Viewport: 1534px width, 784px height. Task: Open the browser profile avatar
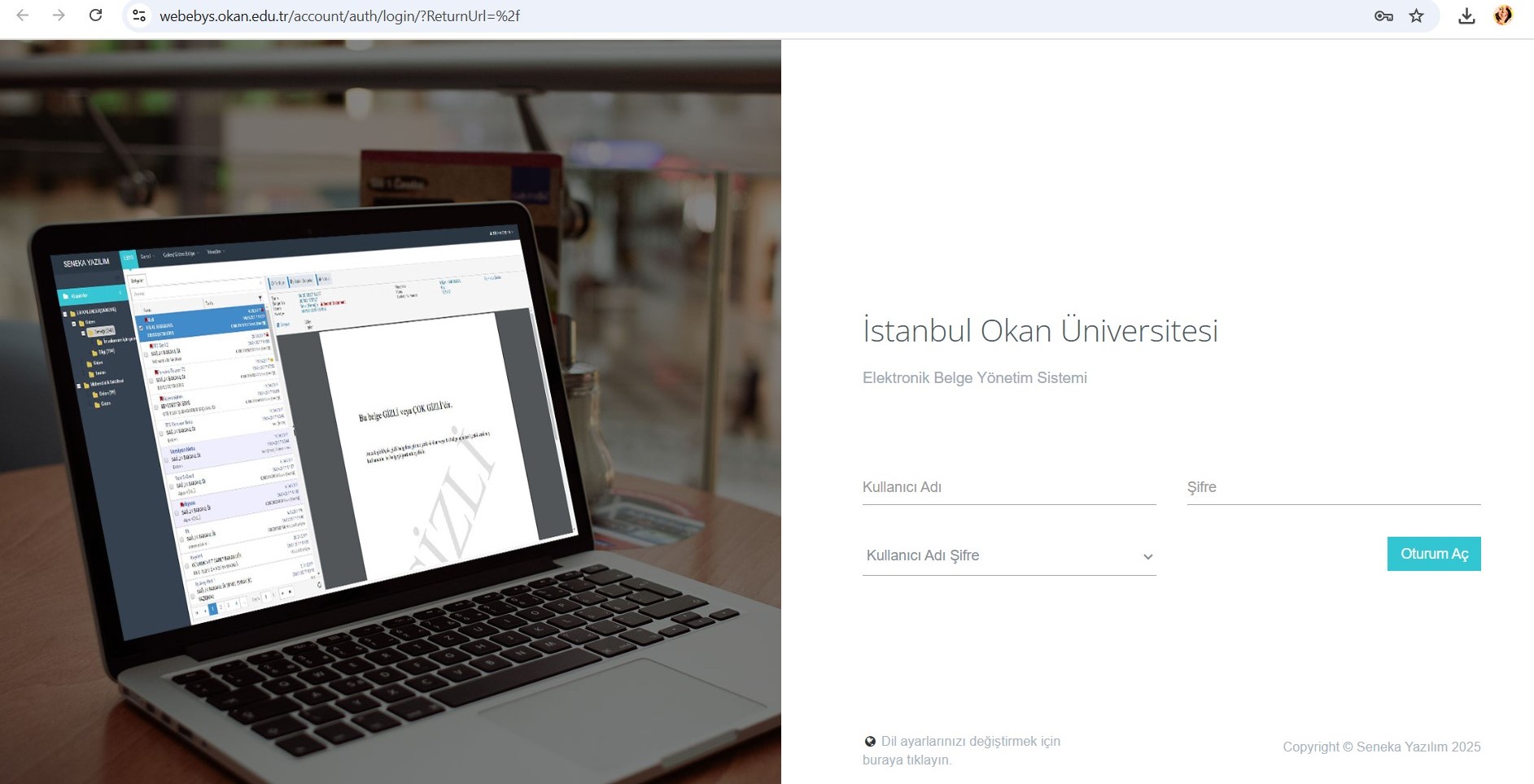click(x=1503, y=15)
